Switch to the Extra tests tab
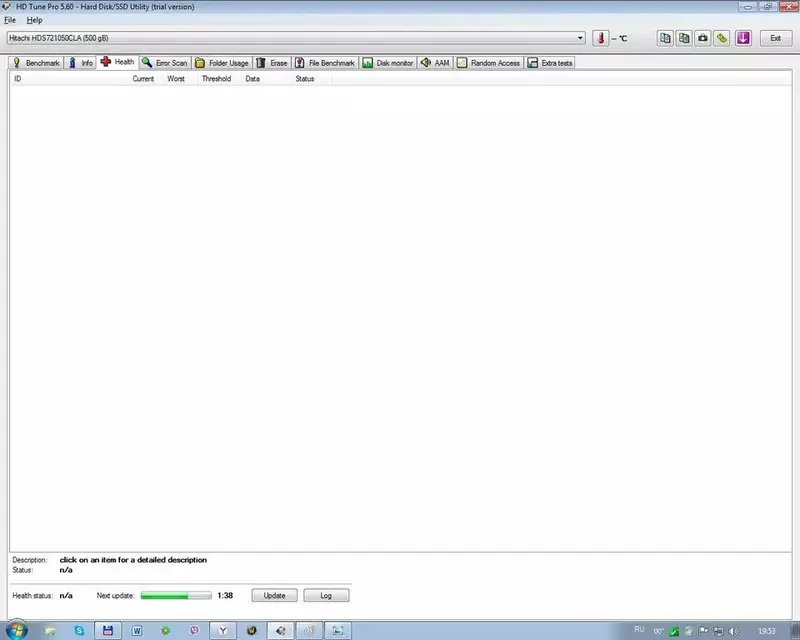 point(550,63)
